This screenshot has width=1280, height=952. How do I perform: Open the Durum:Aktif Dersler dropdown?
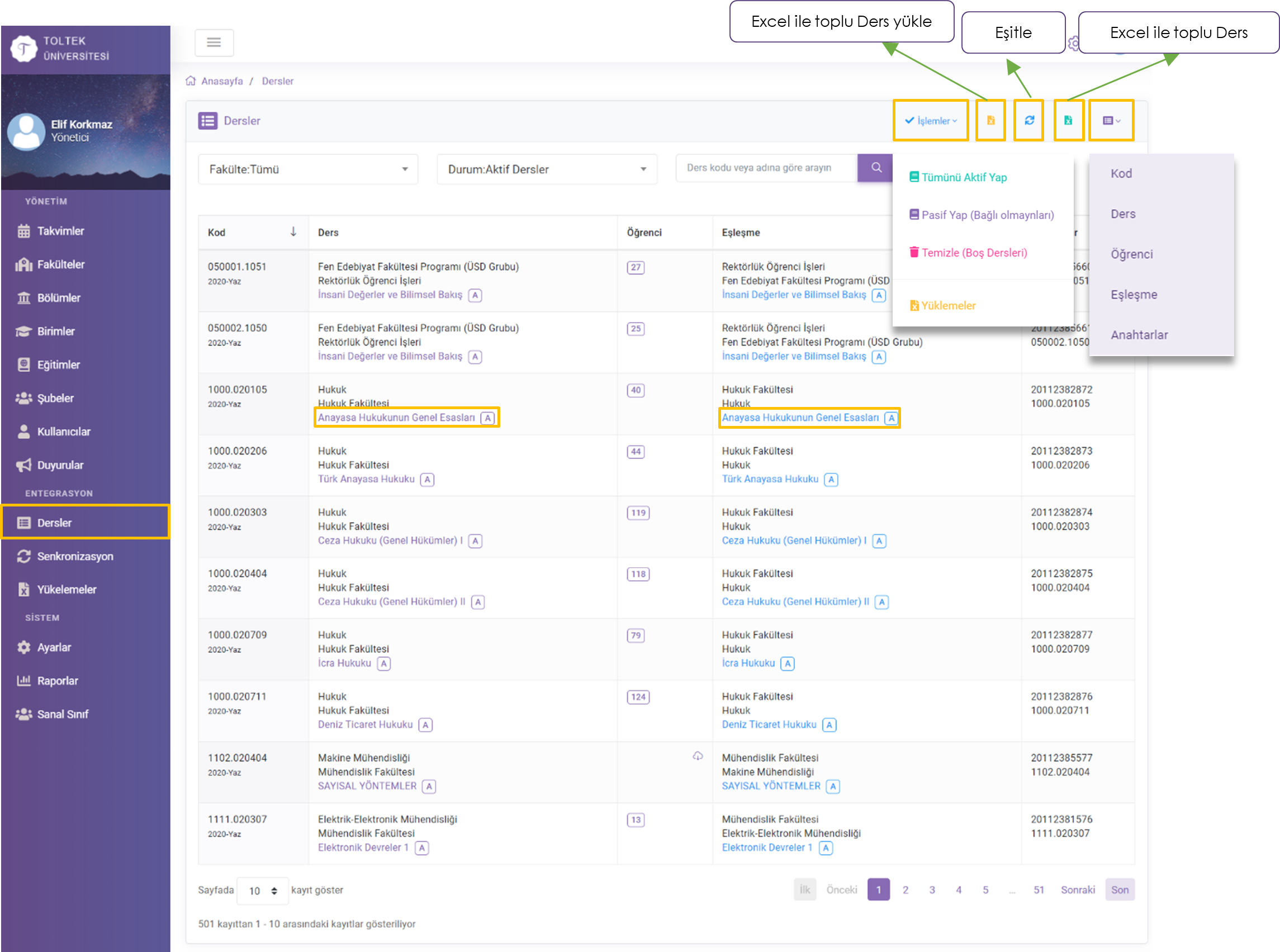547,169
